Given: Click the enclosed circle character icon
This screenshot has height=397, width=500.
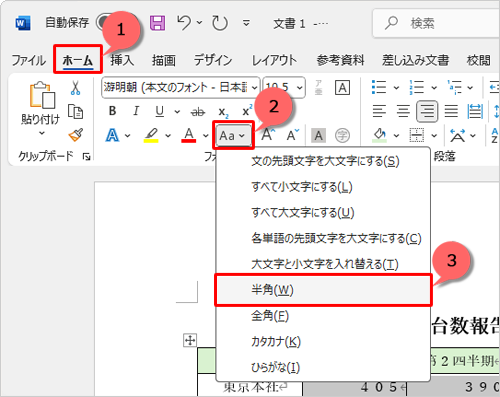Looking at the screenshot, I should 342,136.
